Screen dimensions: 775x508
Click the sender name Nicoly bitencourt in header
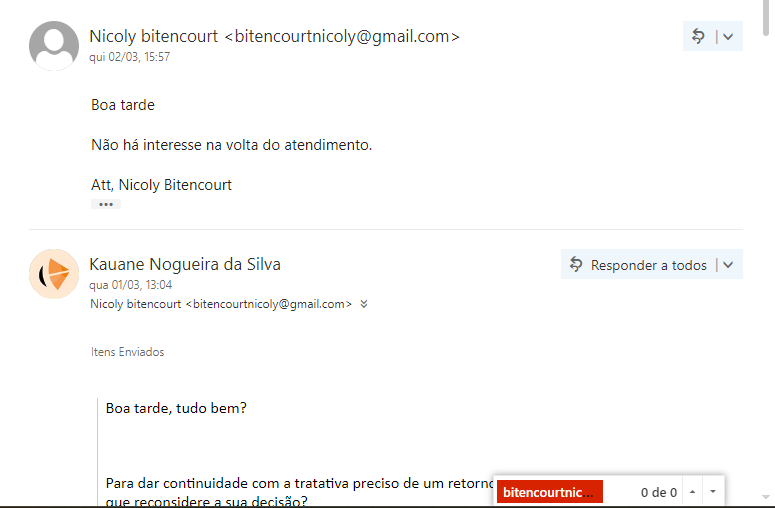pos(153,36)
